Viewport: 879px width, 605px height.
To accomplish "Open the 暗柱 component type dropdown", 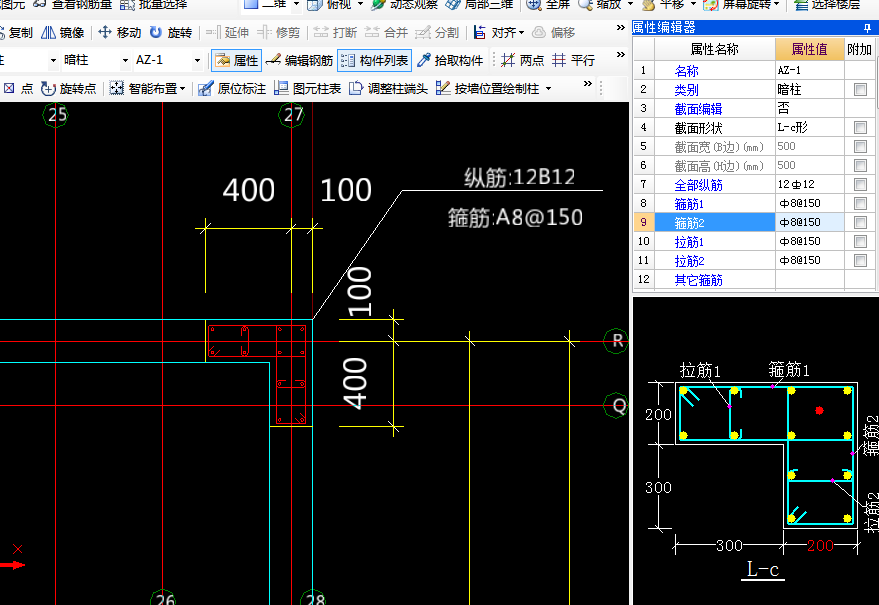I will pos(125,60).
